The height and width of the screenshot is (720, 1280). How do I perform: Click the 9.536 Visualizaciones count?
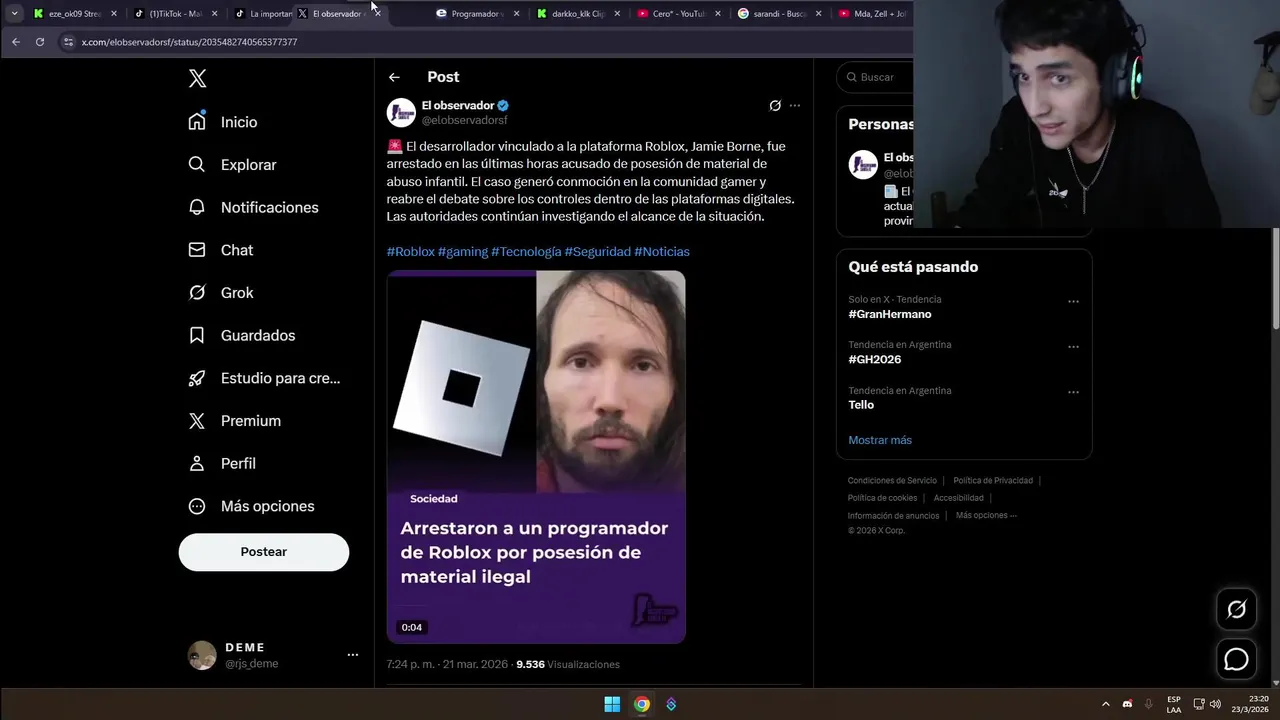(568, 665)
